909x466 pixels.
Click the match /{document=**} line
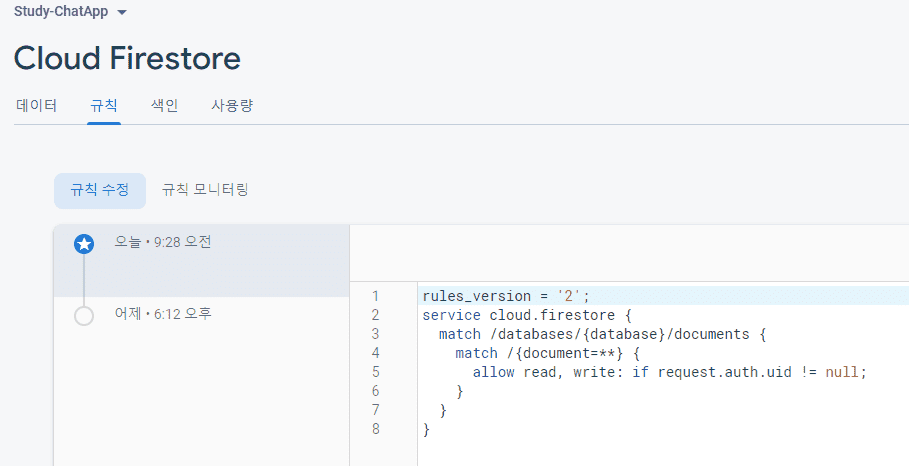point(547,354)
